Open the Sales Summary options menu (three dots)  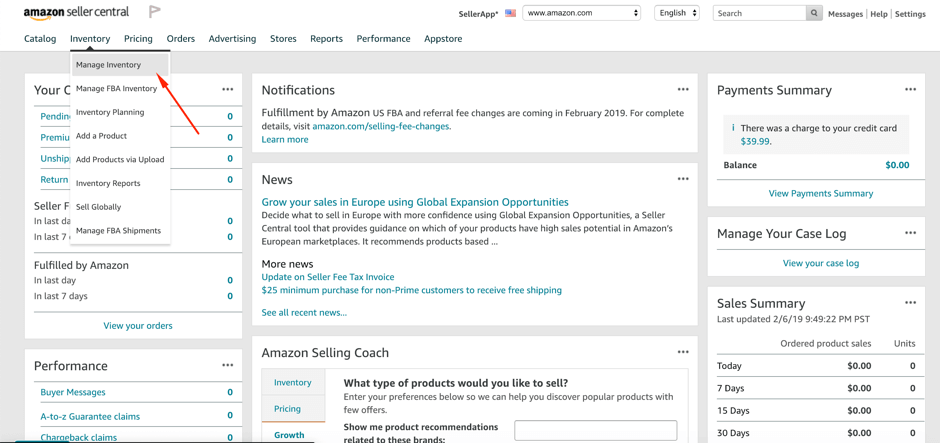click(911, 303)
